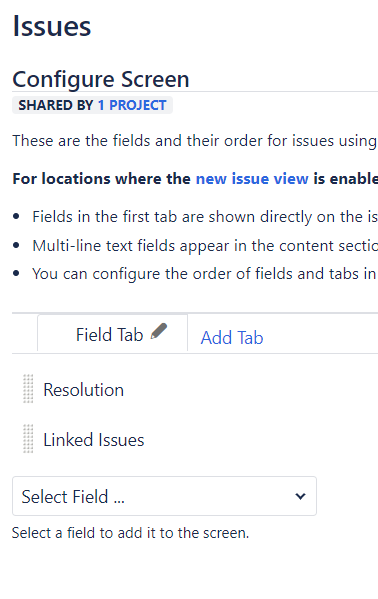The image size is (378, 599).
Task: Click the 'Multi-line text fields' bullet
Action: [205, 245]
